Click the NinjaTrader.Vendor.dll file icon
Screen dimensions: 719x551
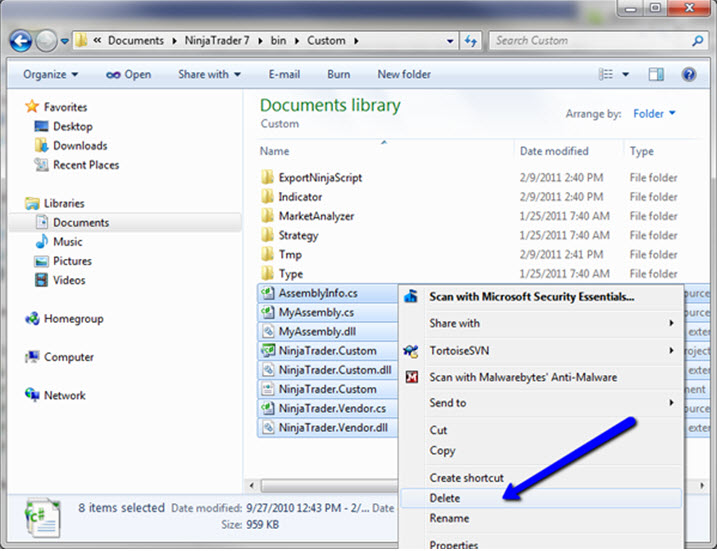coord(267,428)
